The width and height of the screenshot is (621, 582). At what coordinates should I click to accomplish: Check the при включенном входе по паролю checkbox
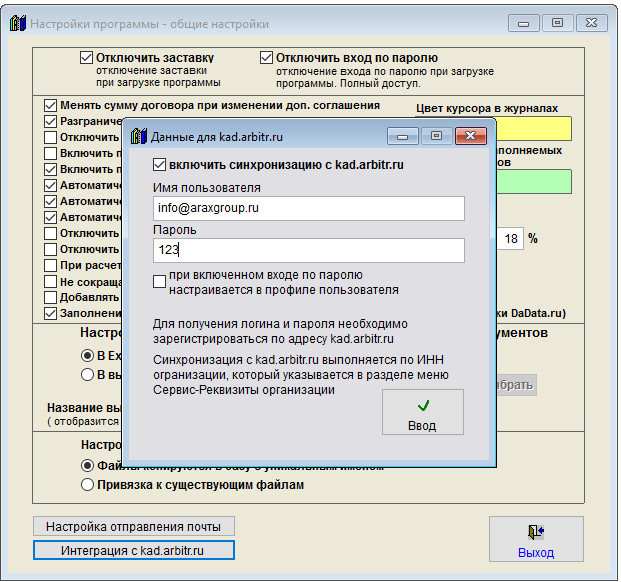[x=159, y=281]
